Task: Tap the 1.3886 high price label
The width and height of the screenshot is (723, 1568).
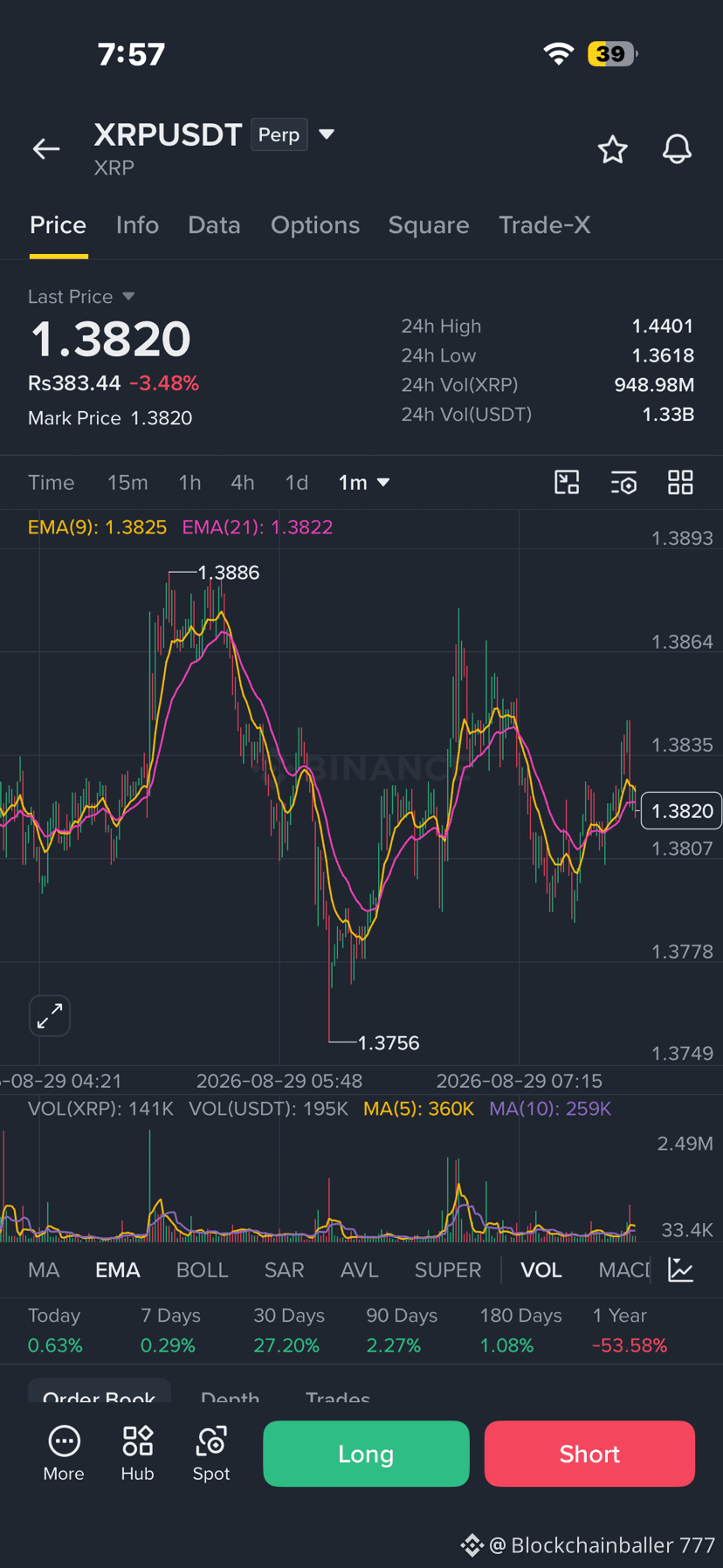Action: point(228,572)
